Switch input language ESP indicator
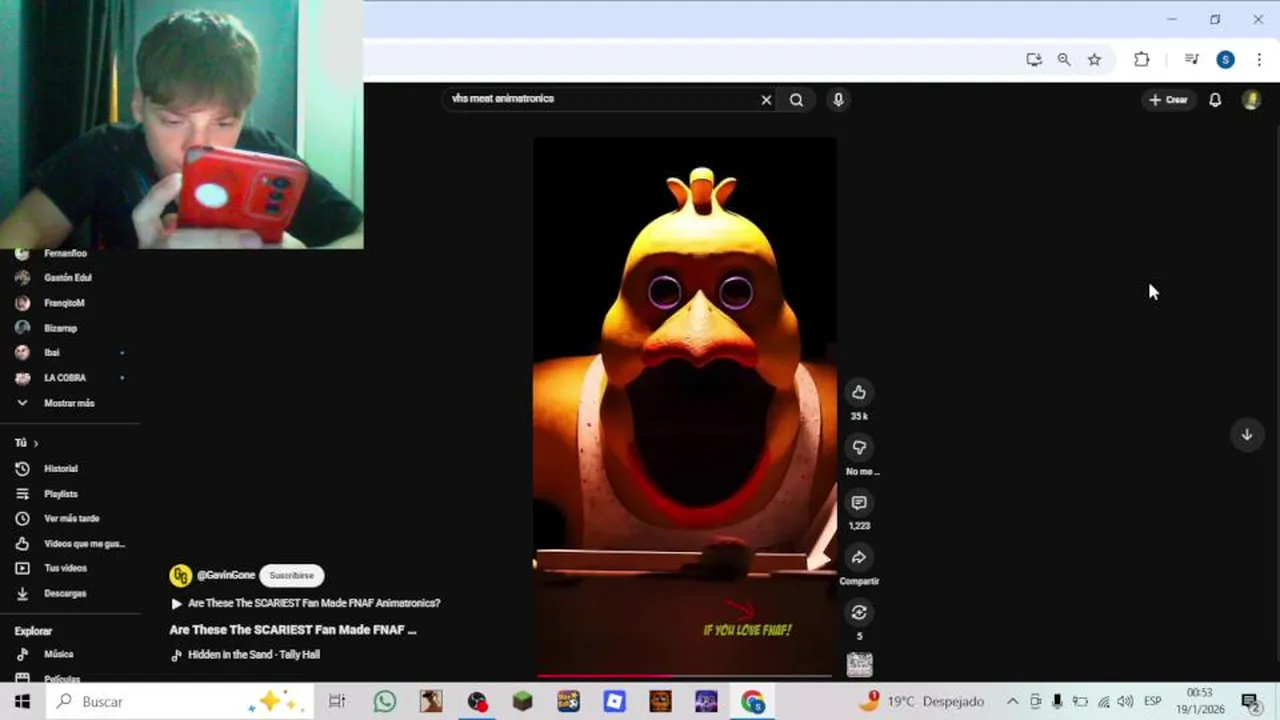This screenshot has height=720, width=1280. point(1152,701)
